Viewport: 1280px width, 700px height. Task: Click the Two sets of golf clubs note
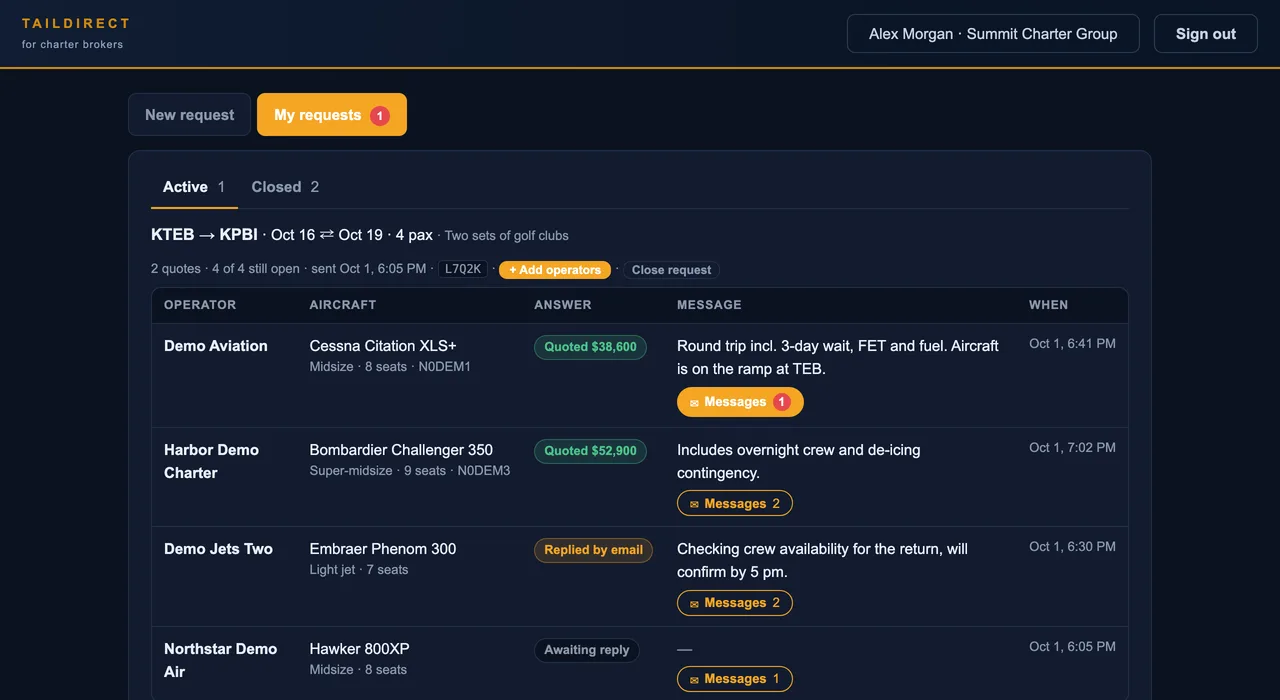click(x=506, y=236)
